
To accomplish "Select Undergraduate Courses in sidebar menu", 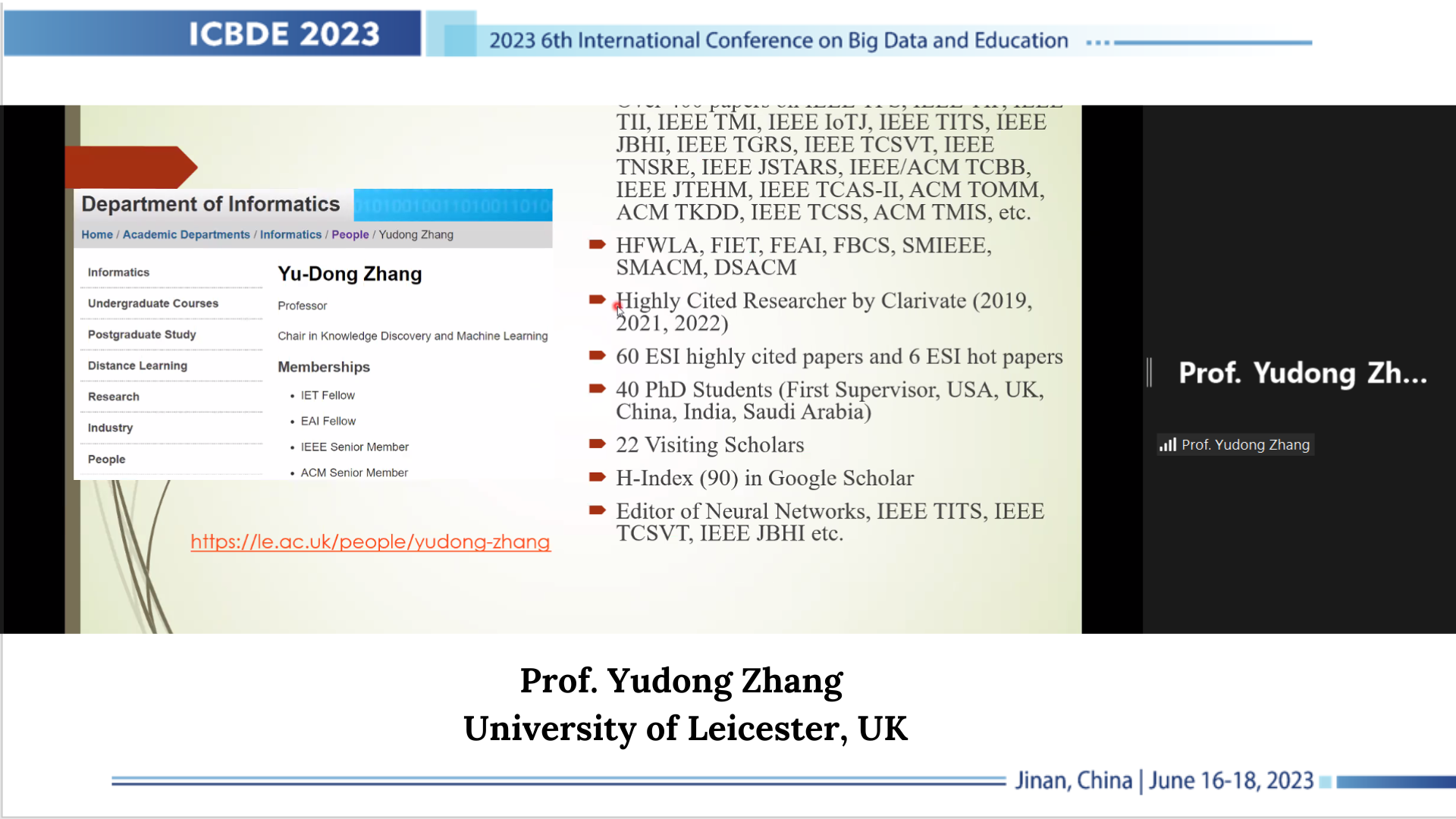I will pos(152,303).
